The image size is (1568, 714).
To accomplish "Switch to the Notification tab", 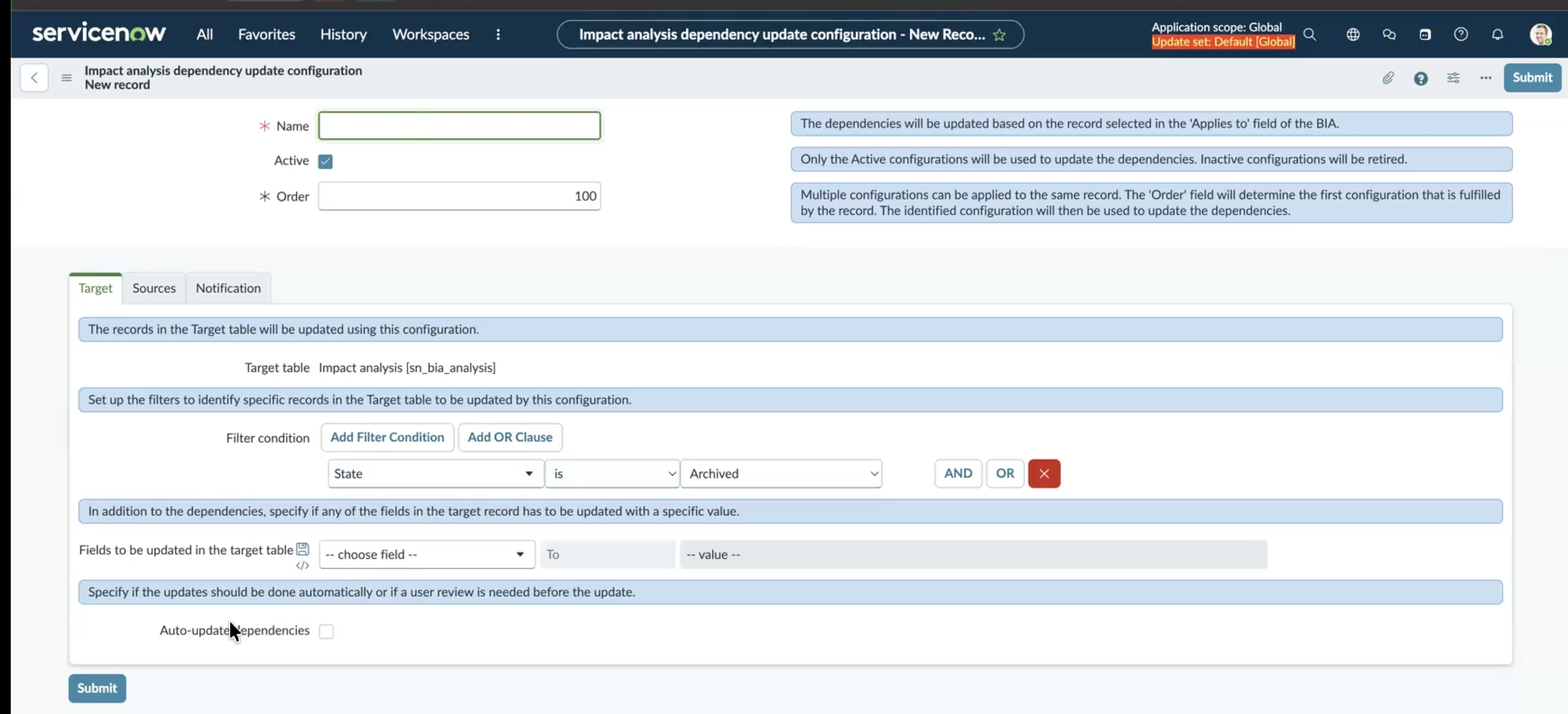I will pos(228,288).
